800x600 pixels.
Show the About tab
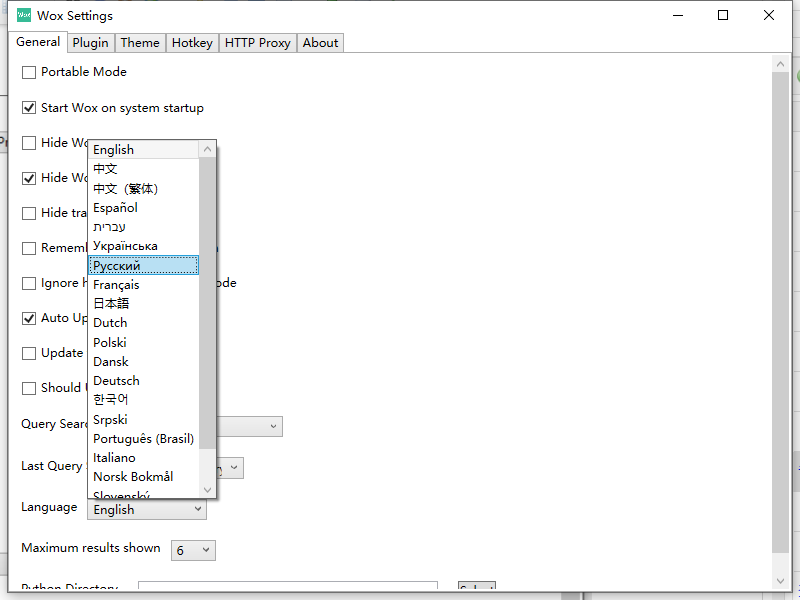tap(320, 43)
